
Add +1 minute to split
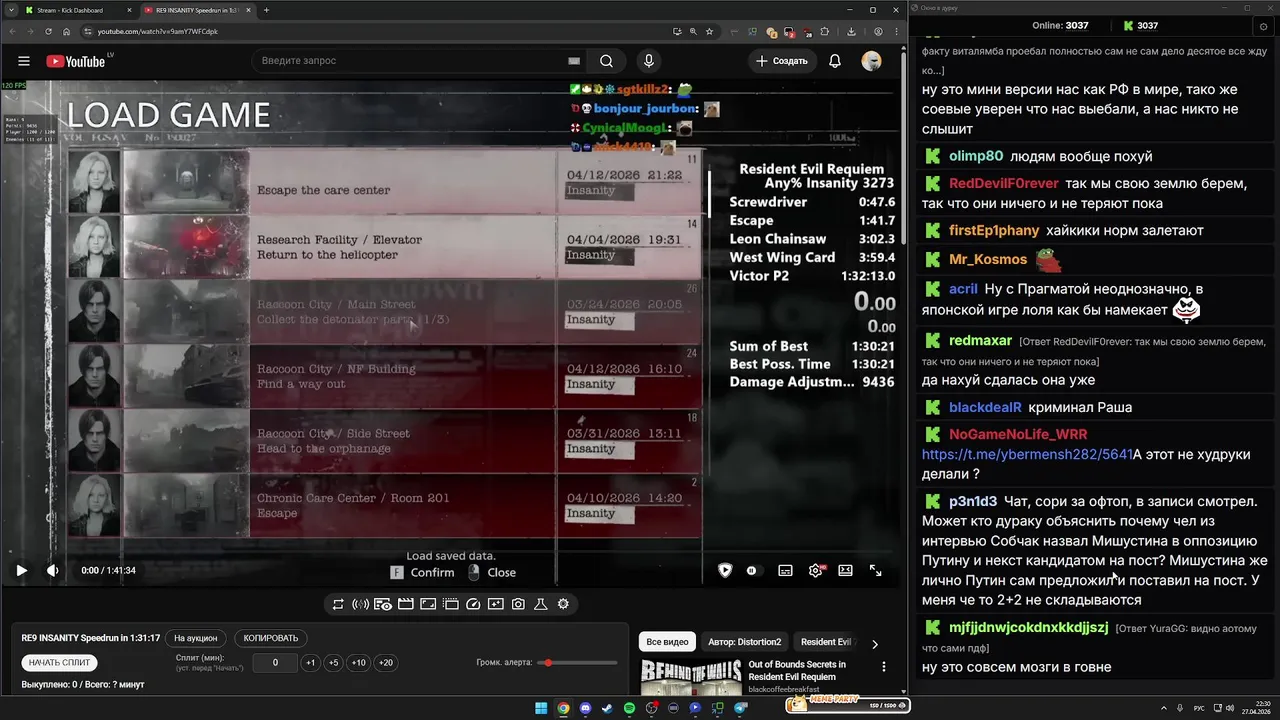[311, 662]
